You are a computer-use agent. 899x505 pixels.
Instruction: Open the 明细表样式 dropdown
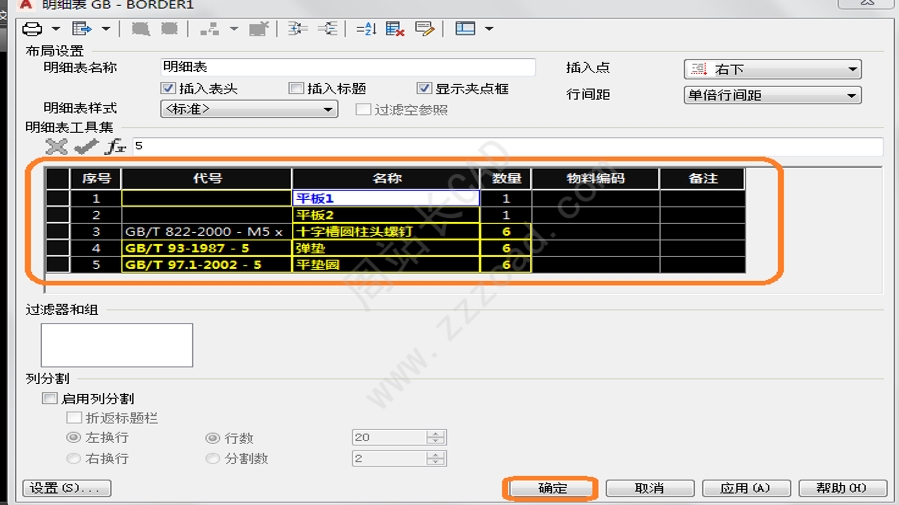coord(249,109)
